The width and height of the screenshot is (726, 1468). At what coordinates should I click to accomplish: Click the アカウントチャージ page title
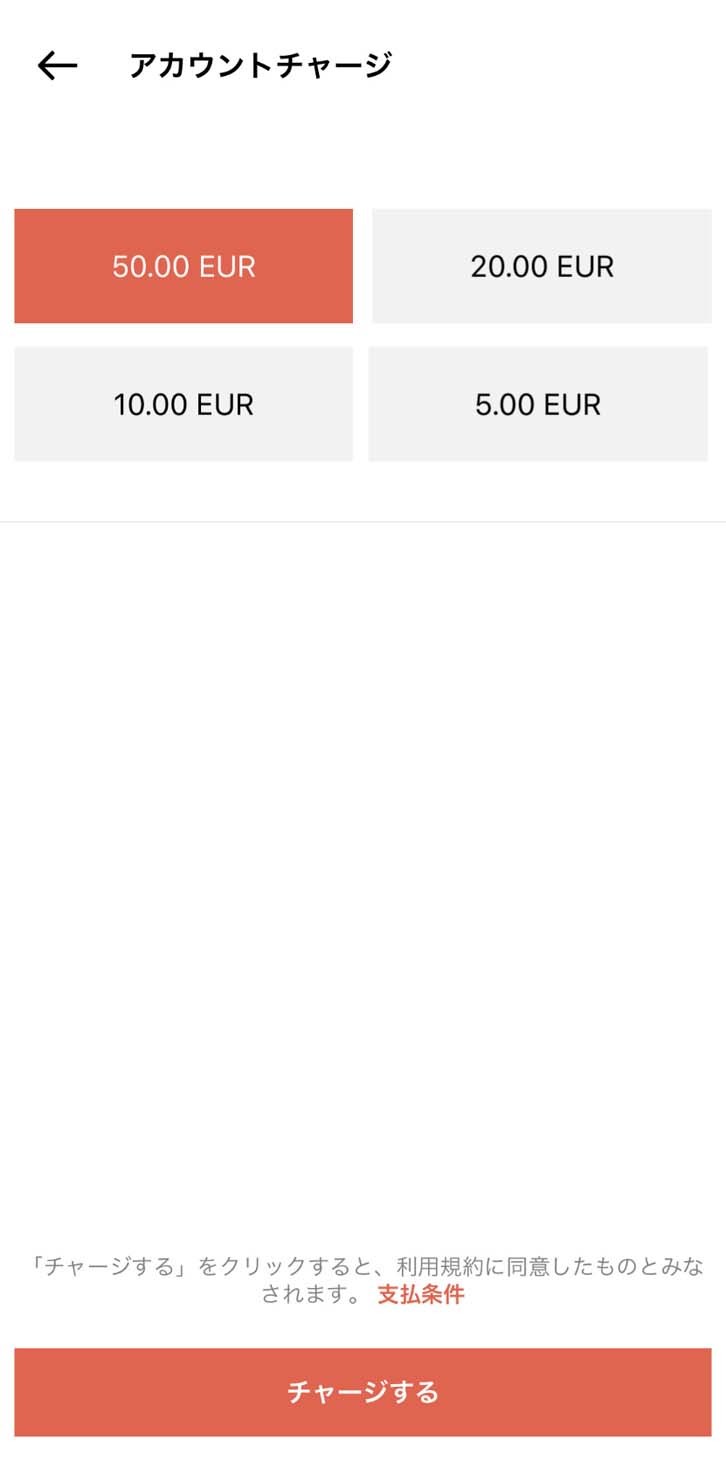[x=260, y=66]
